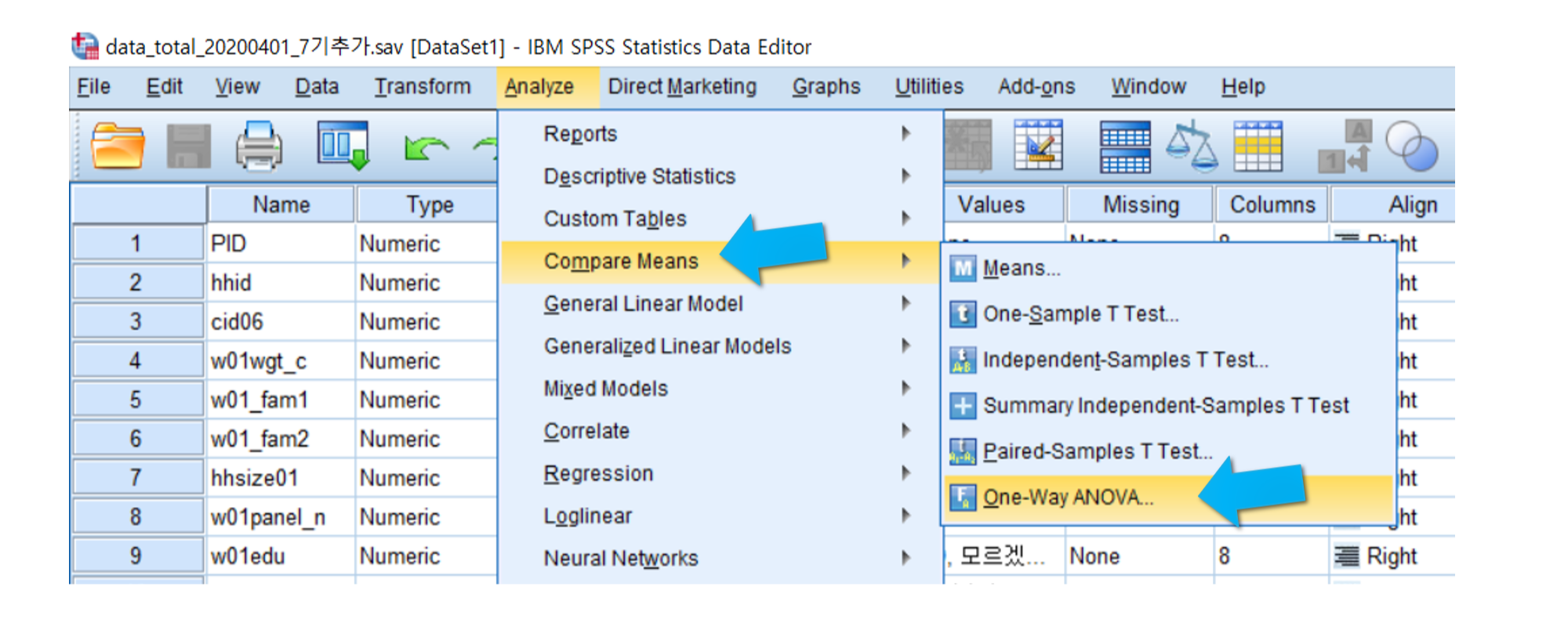Open the Window menu
This screenshot has width=1568, height=619.
coord(1149,86)
